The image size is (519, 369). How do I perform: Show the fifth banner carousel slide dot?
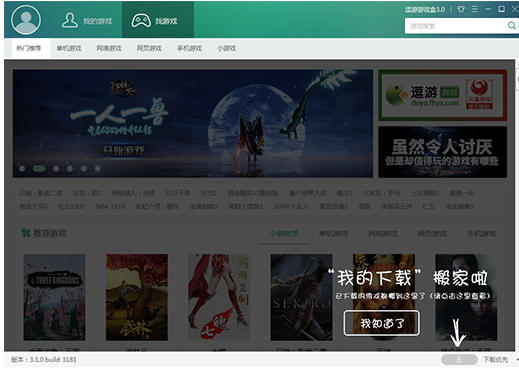pyautogui.click(x=84, y=169)
